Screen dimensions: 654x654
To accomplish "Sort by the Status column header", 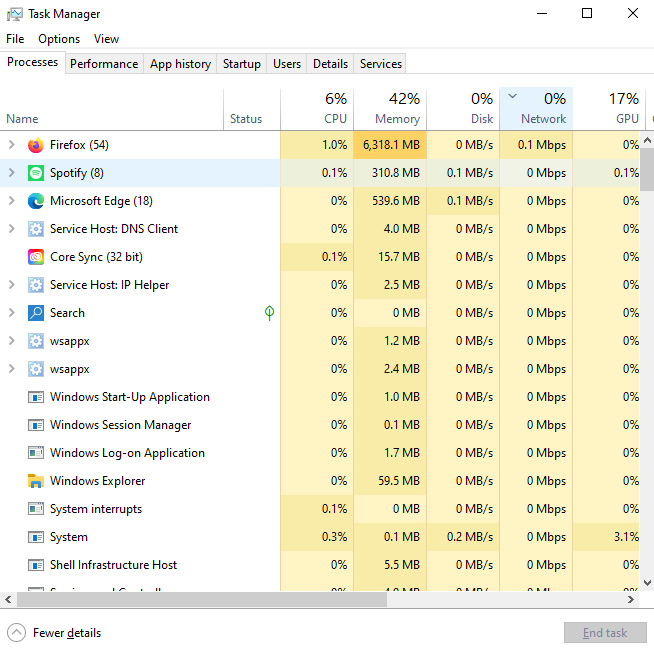I will click(x=252, y=109).
